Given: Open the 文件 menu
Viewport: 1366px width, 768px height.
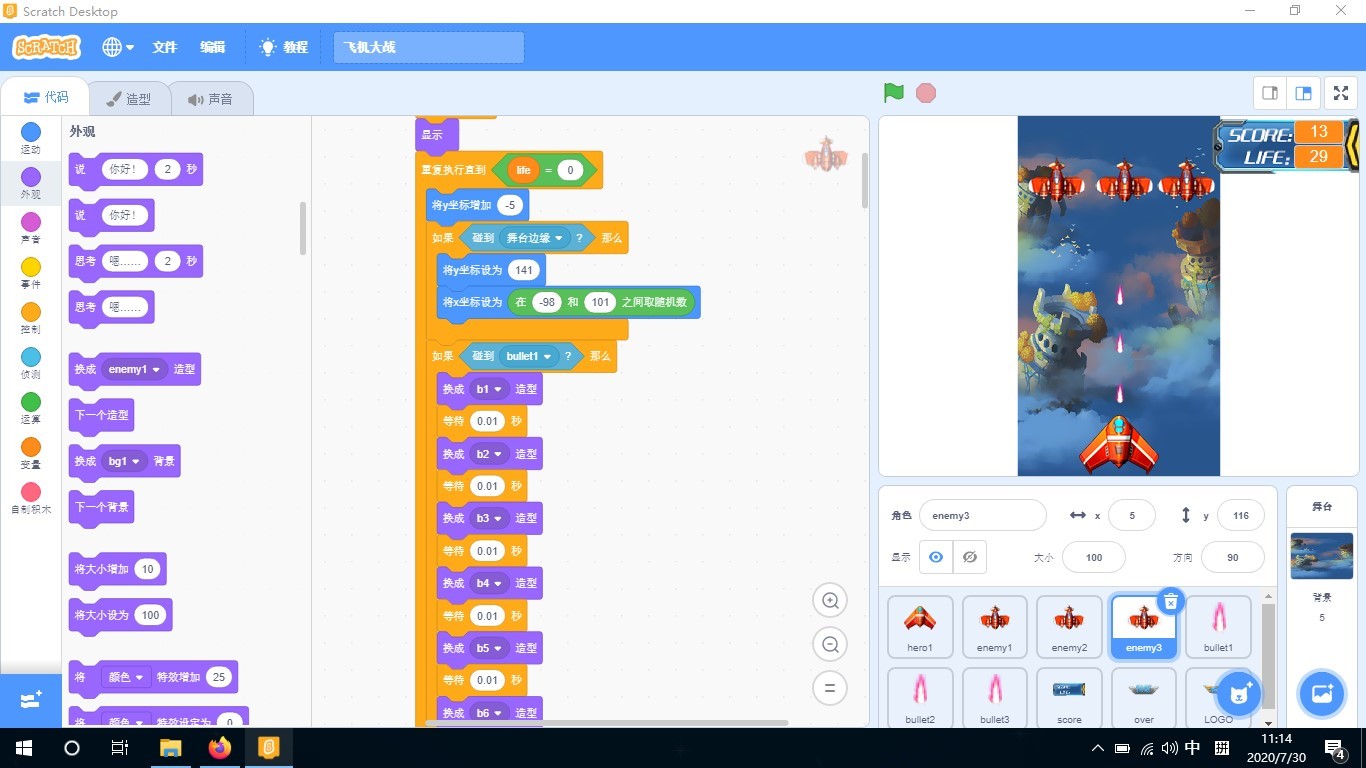Looking at the screenshot, I should point(165,47).
